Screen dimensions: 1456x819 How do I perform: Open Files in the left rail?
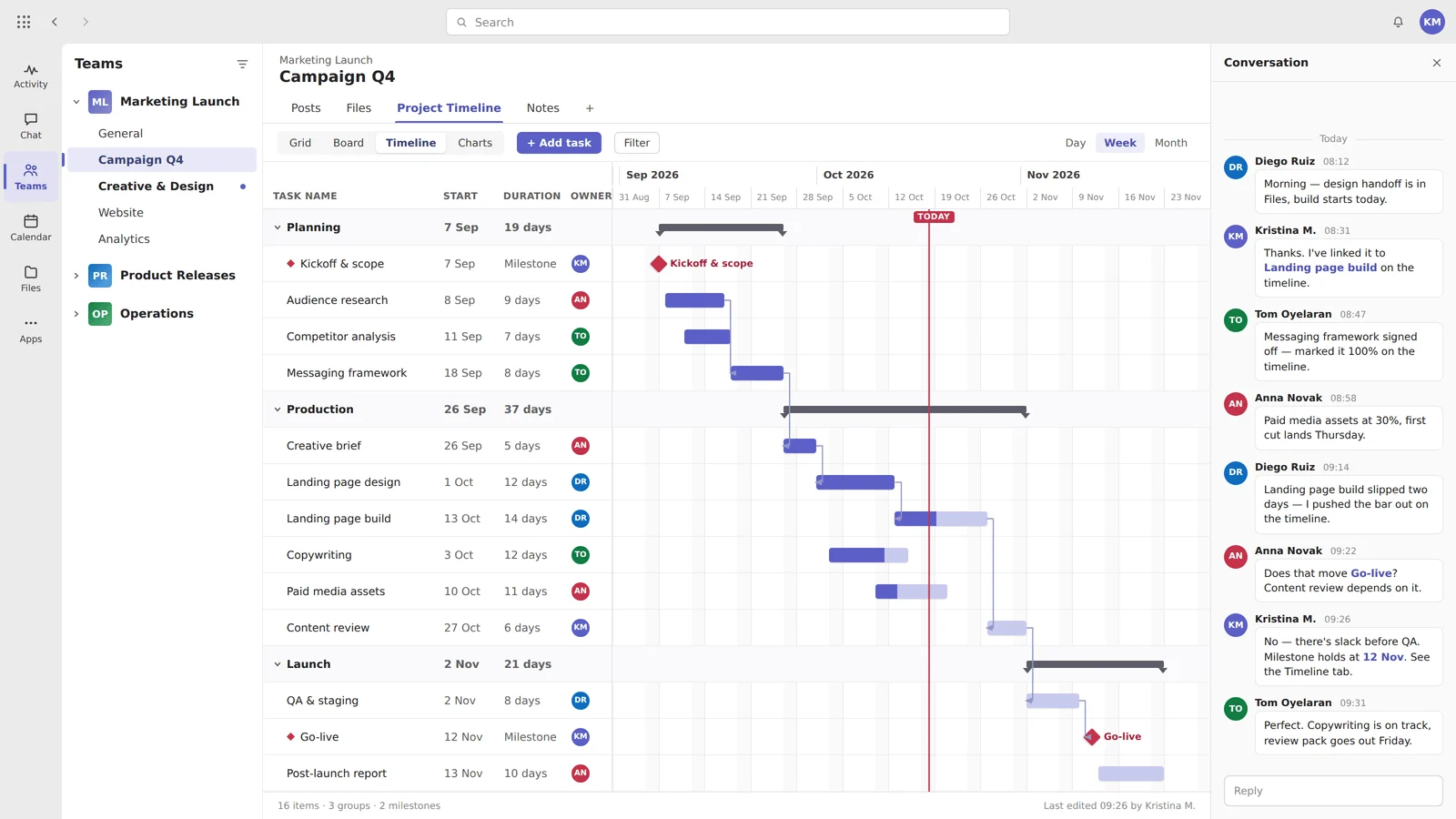(x=31, y=279)
